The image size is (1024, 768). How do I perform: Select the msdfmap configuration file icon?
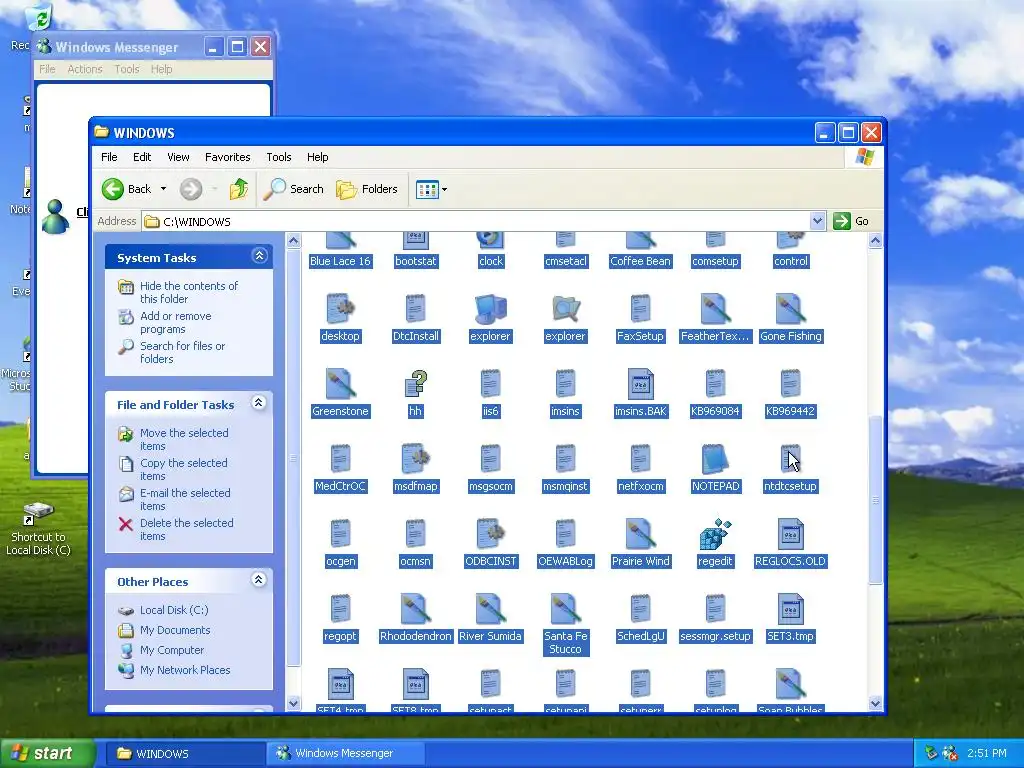(415, 459)
